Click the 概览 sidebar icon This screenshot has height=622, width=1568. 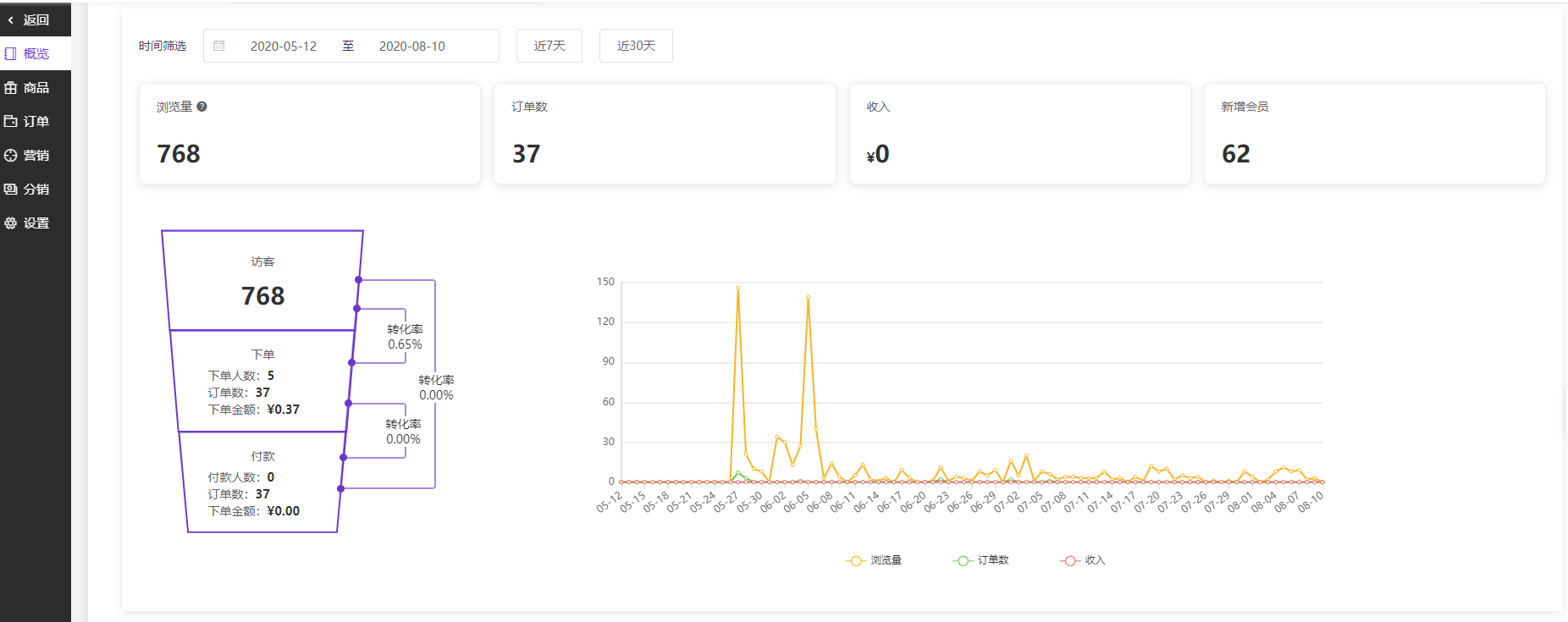pyautogui.click(x=10, y=53)
